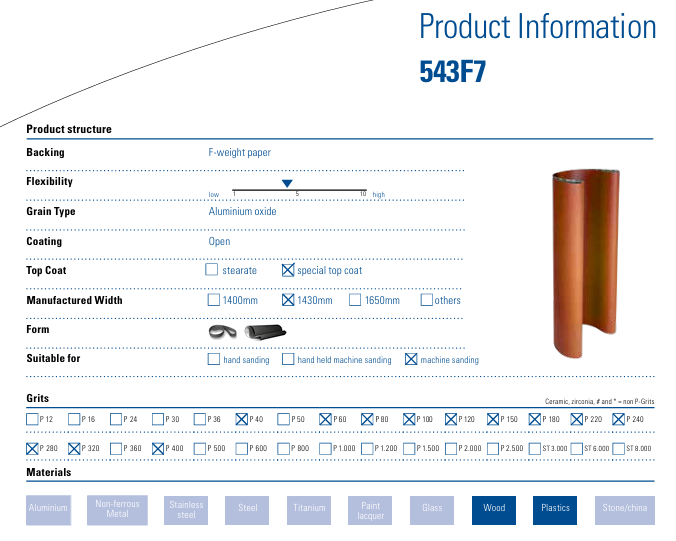
Task: Toggle the special top coat checkbox
Action: tap(288, 270)
